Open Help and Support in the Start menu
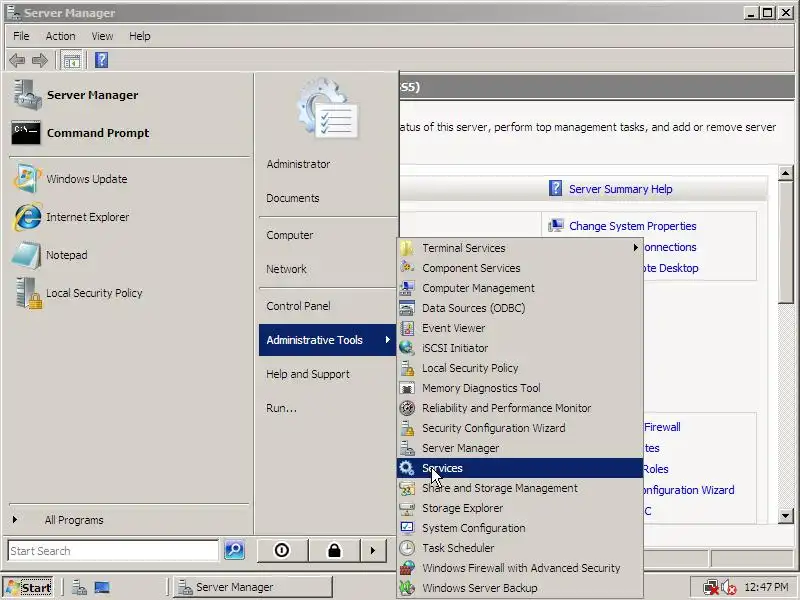 tap(327, 374)
